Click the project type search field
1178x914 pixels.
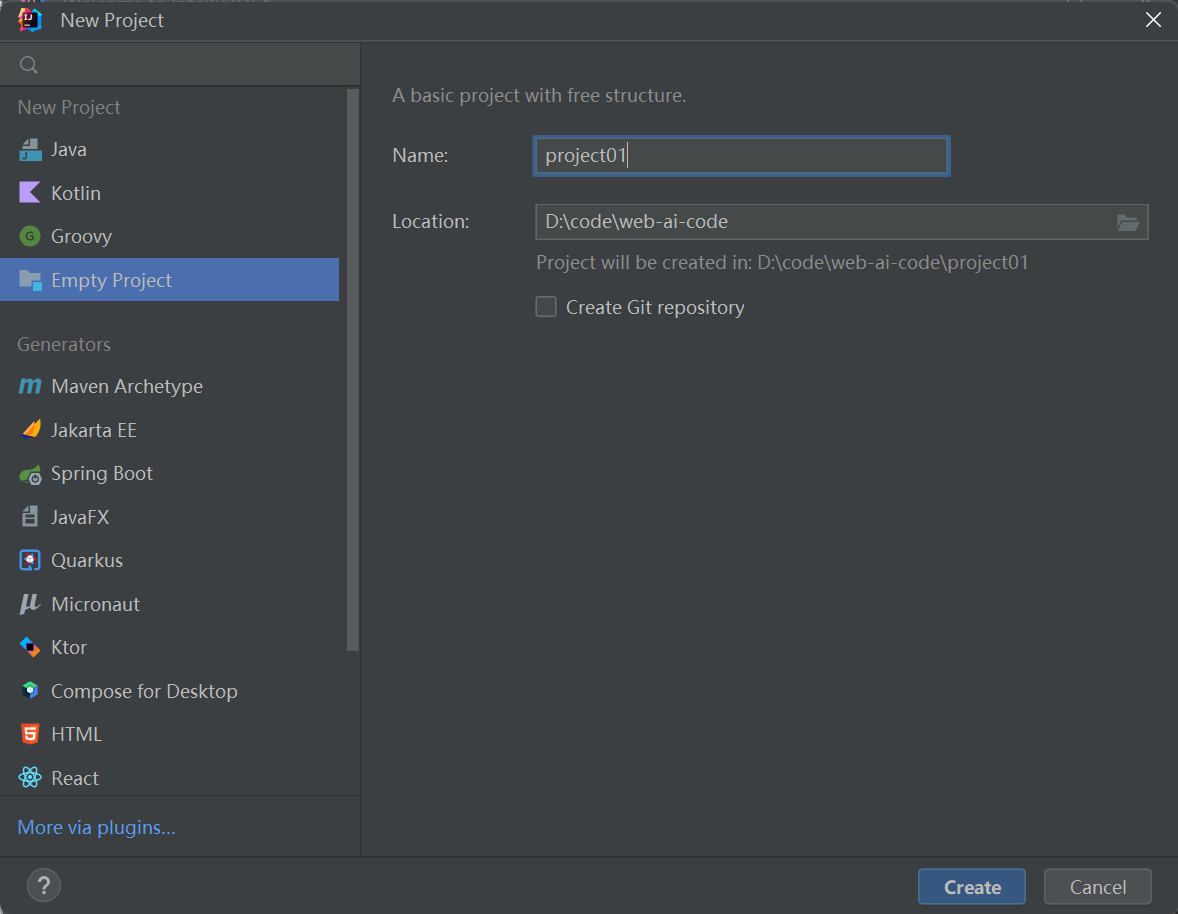coord(180,65)
